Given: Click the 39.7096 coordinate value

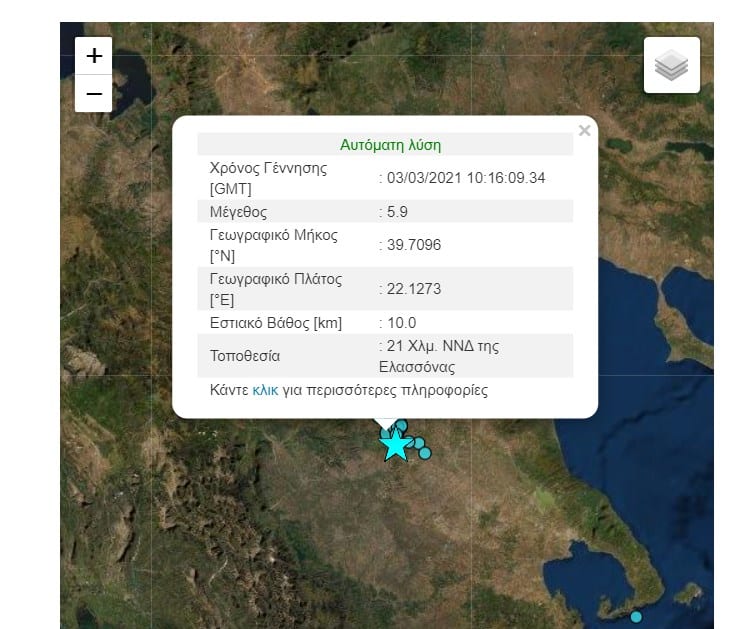Looking at the screenshot, I should [x=412, y=245].
